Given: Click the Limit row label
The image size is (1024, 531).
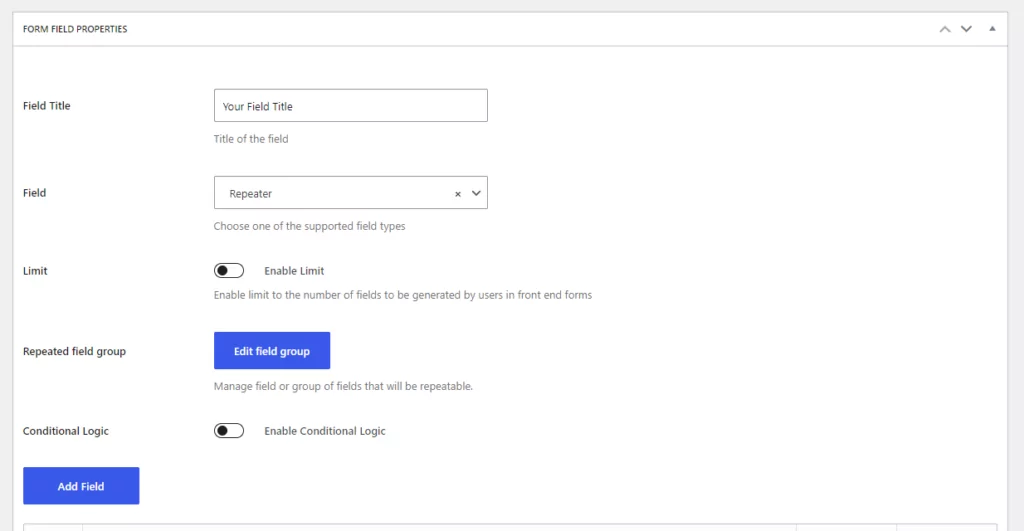Looking at the screenshot, I should 35,271.
